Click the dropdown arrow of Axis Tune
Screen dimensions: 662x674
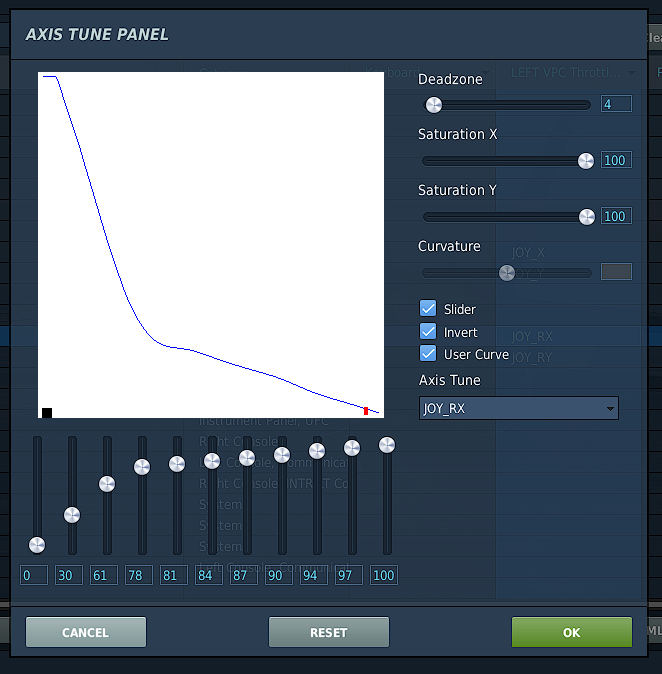(x=610, y=408)
